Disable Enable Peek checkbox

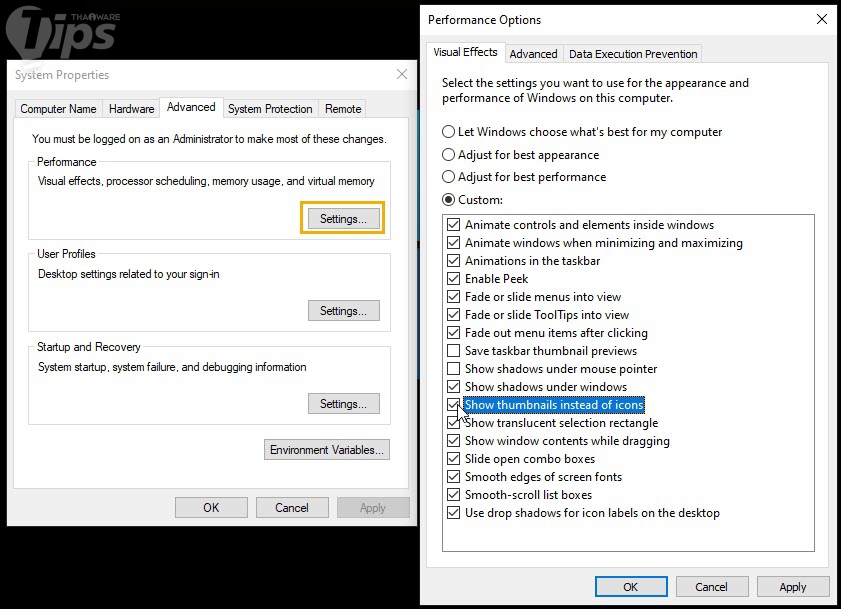click(x=453, y=278)
